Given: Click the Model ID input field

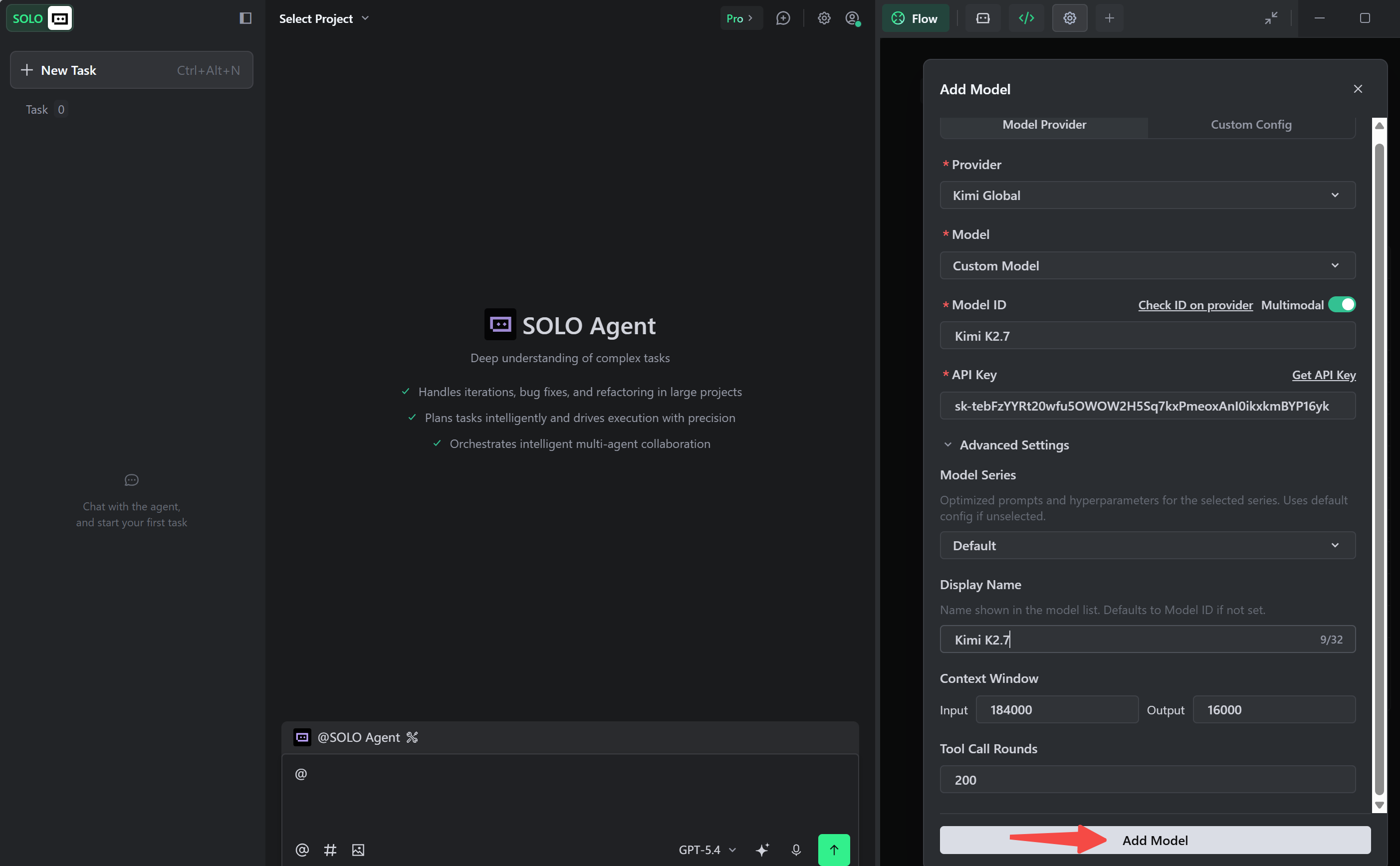Looking at the screenshot, I should point(1148,336).
